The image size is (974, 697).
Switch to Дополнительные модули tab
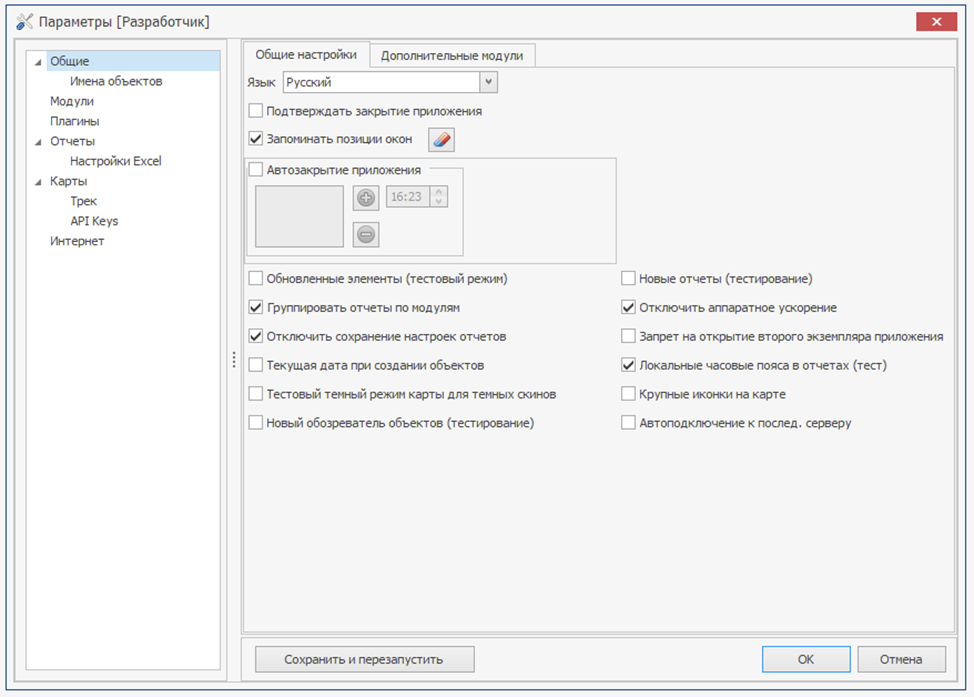(452, 56)
